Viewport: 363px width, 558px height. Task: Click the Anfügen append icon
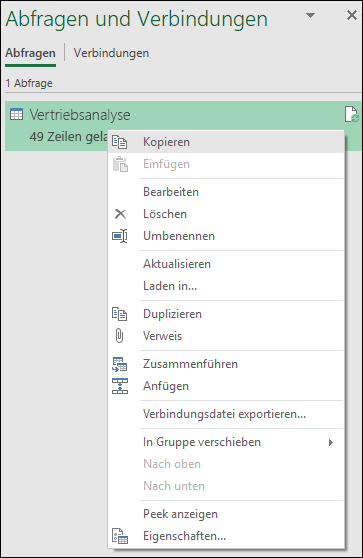120,386
